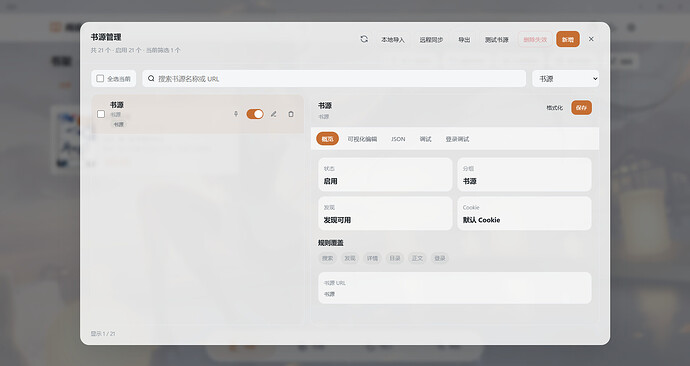The height and width of the screenshot is (366, 690).
Task: Open the 登录调试 tab
Action: tap(457, 139)
